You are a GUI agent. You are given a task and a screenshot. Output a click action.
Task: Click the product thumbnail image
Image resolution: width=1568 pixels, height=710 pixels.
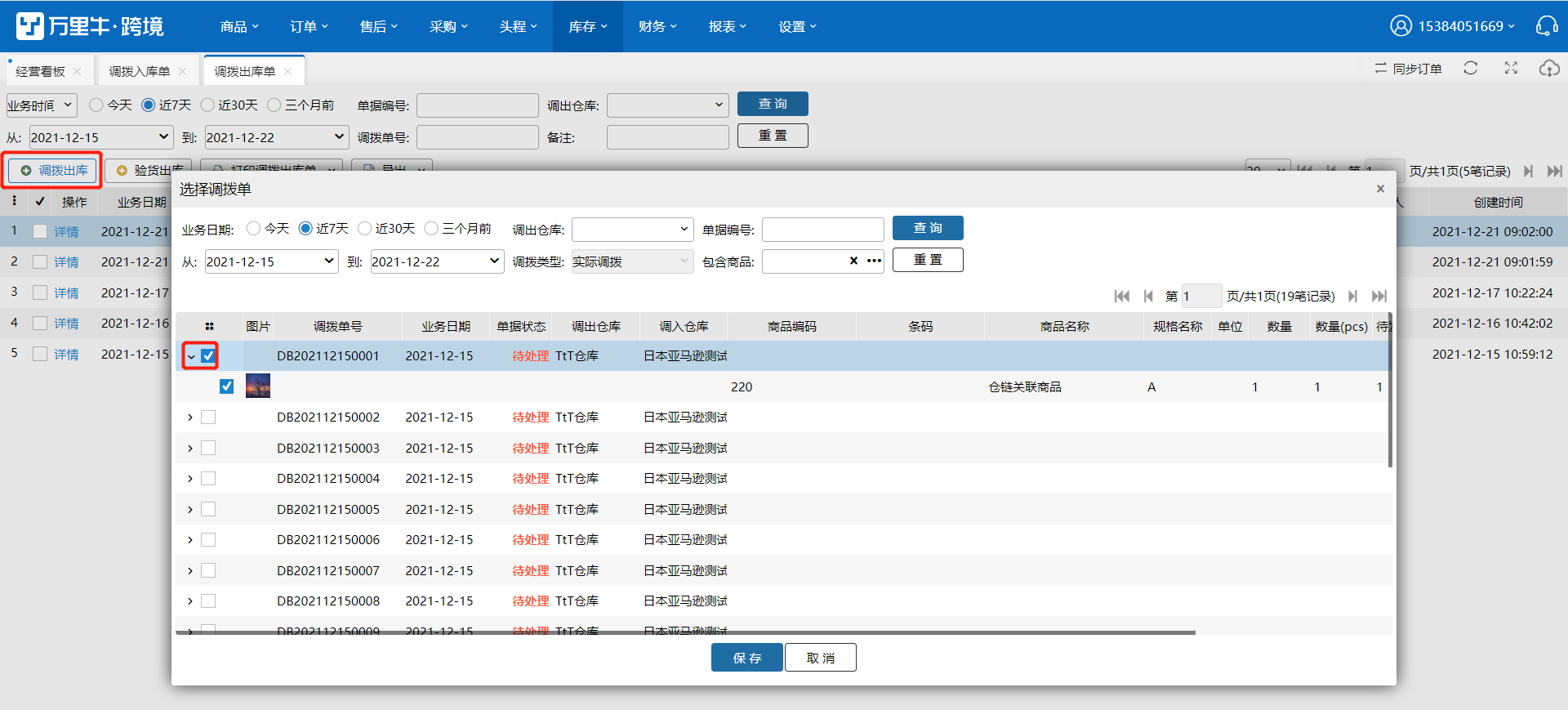pos(258,386)
